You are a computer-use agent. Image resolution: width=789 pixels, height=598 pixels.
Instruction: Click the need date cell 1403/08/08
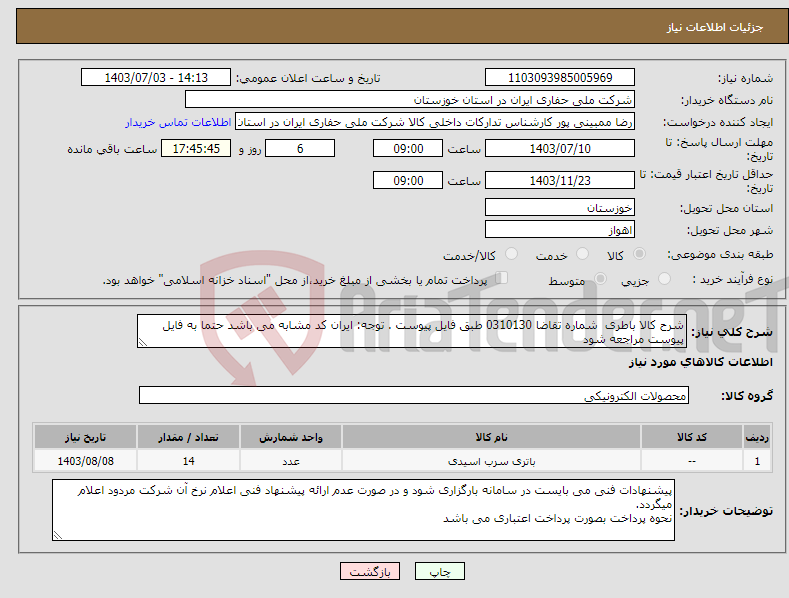click(85, 461)
